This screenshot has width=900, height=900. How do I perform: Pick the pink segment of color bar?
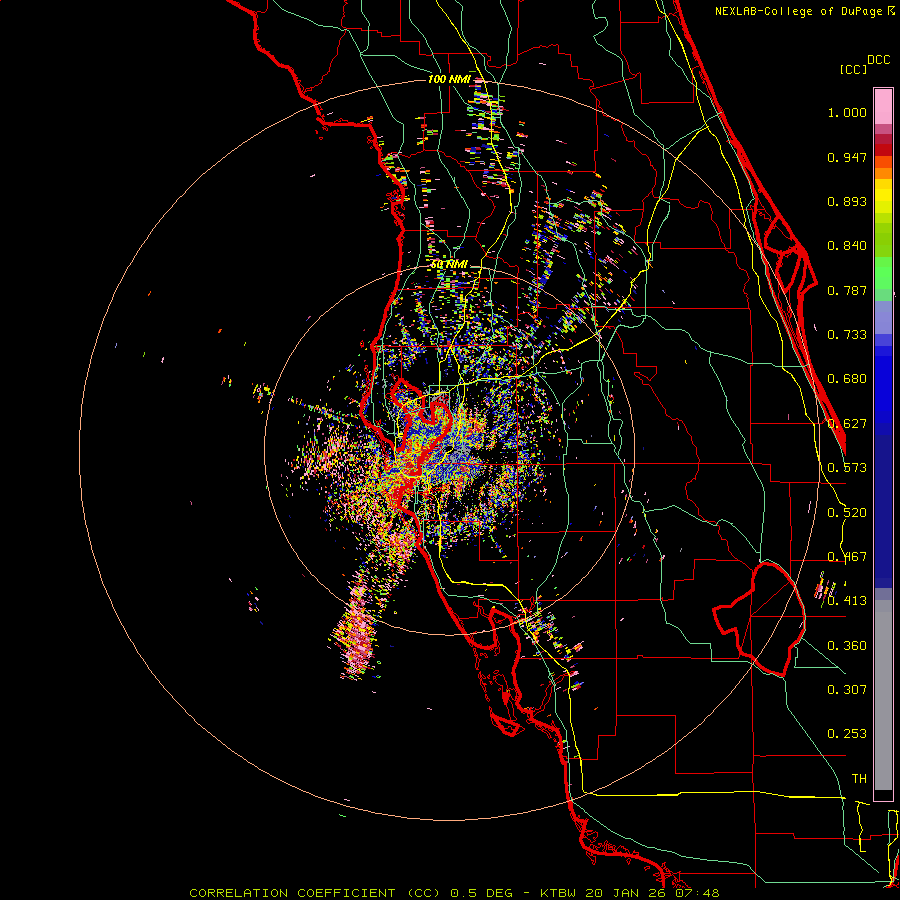[x=883, y=107]
